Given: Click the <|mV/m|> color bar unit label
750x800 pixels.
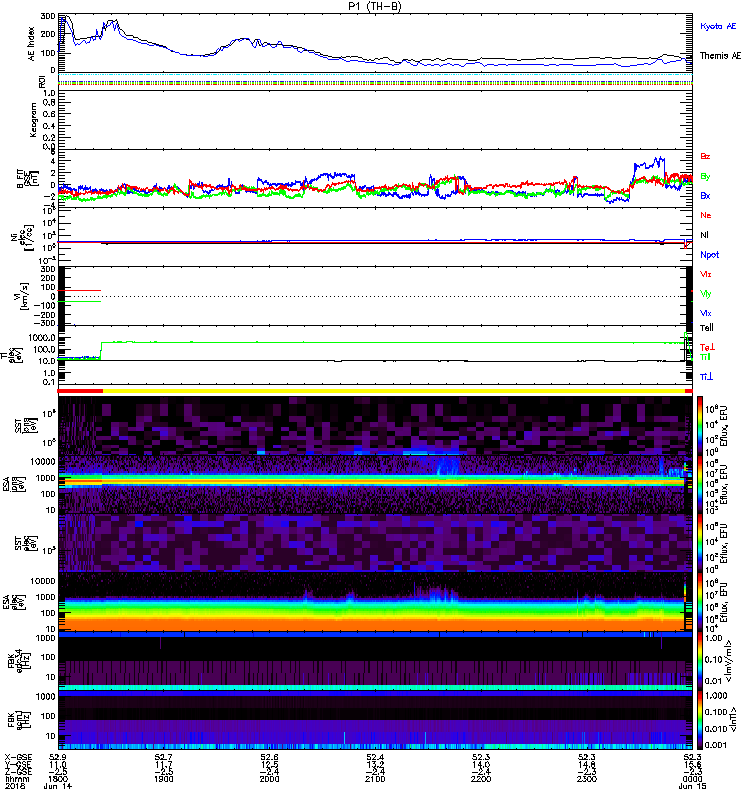Looking at the screenshot, I should point(730,661).
